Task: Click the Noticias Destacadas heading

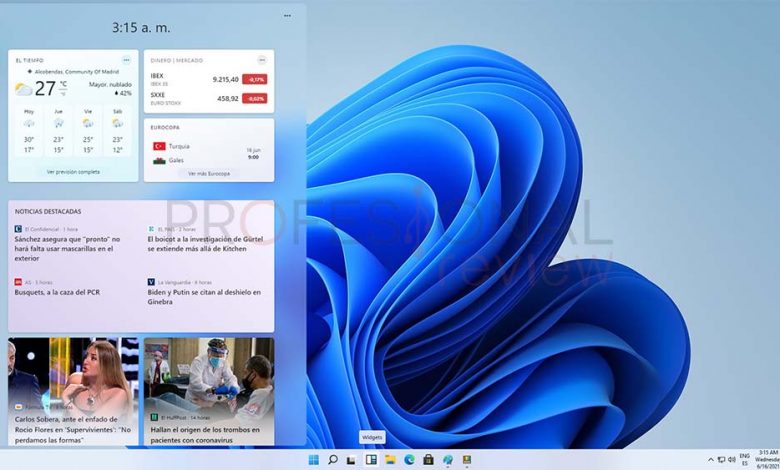Action: [48, 211]
